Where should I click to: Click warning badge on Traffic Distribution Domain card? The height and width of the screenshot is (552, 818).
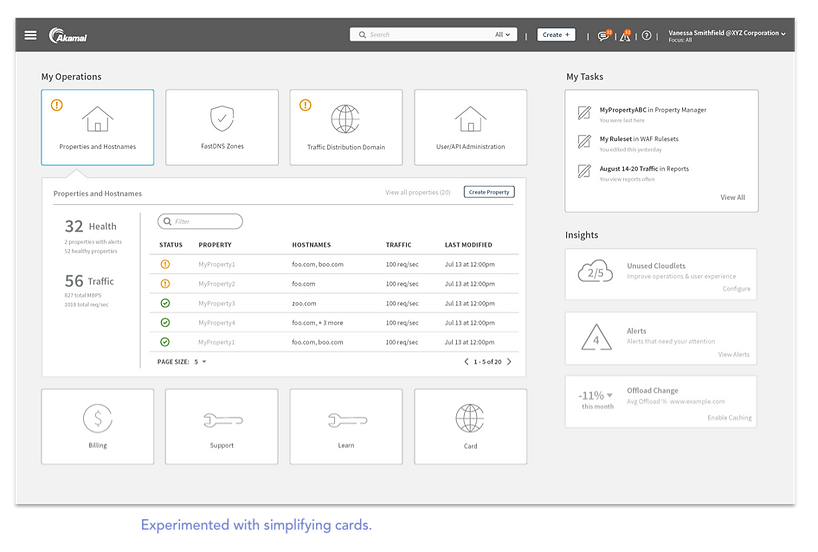pyautogui.click(x=305, y=105)
